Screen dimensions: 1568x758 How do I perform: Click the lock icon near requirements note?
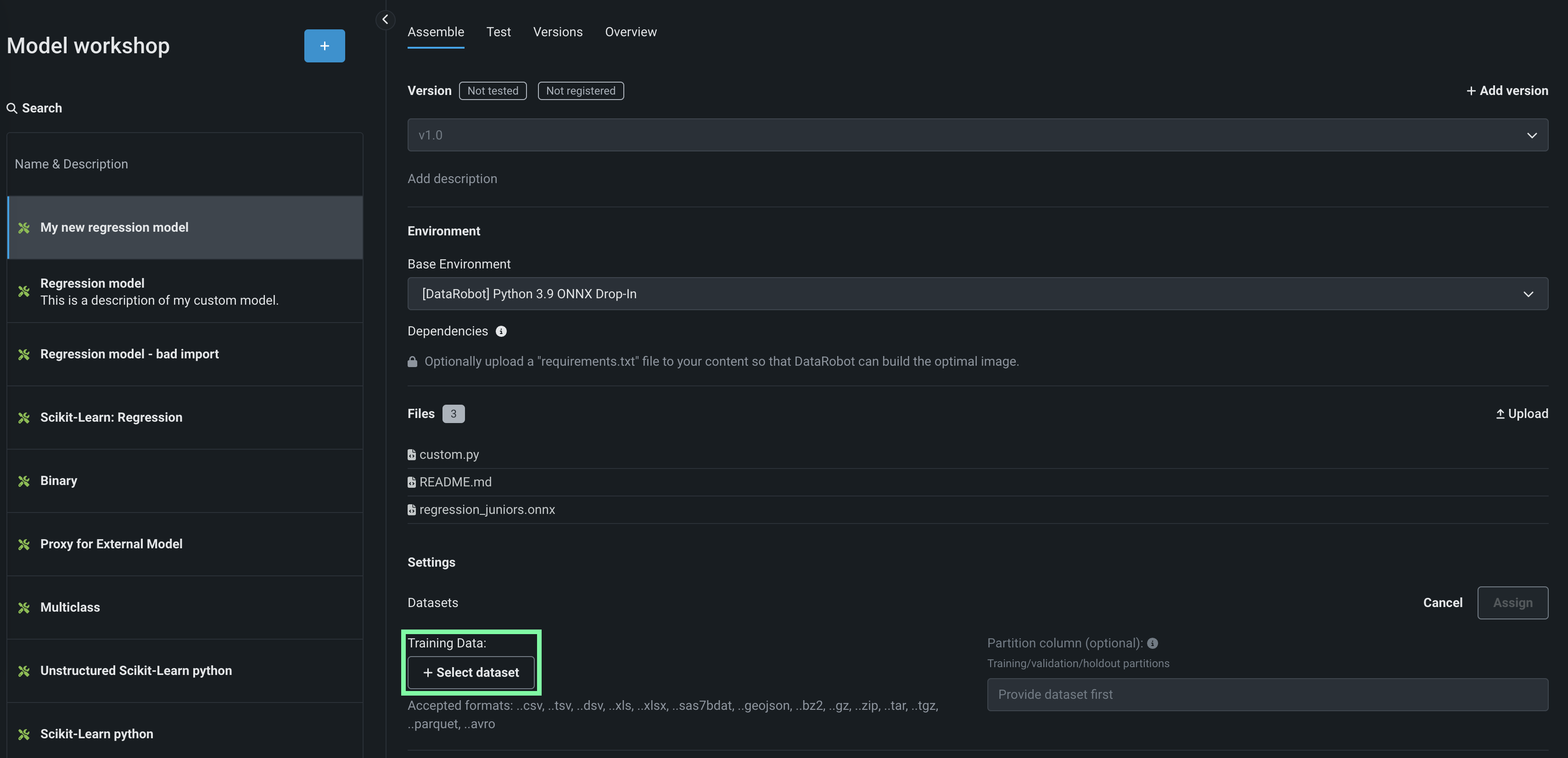click(412, 362)
